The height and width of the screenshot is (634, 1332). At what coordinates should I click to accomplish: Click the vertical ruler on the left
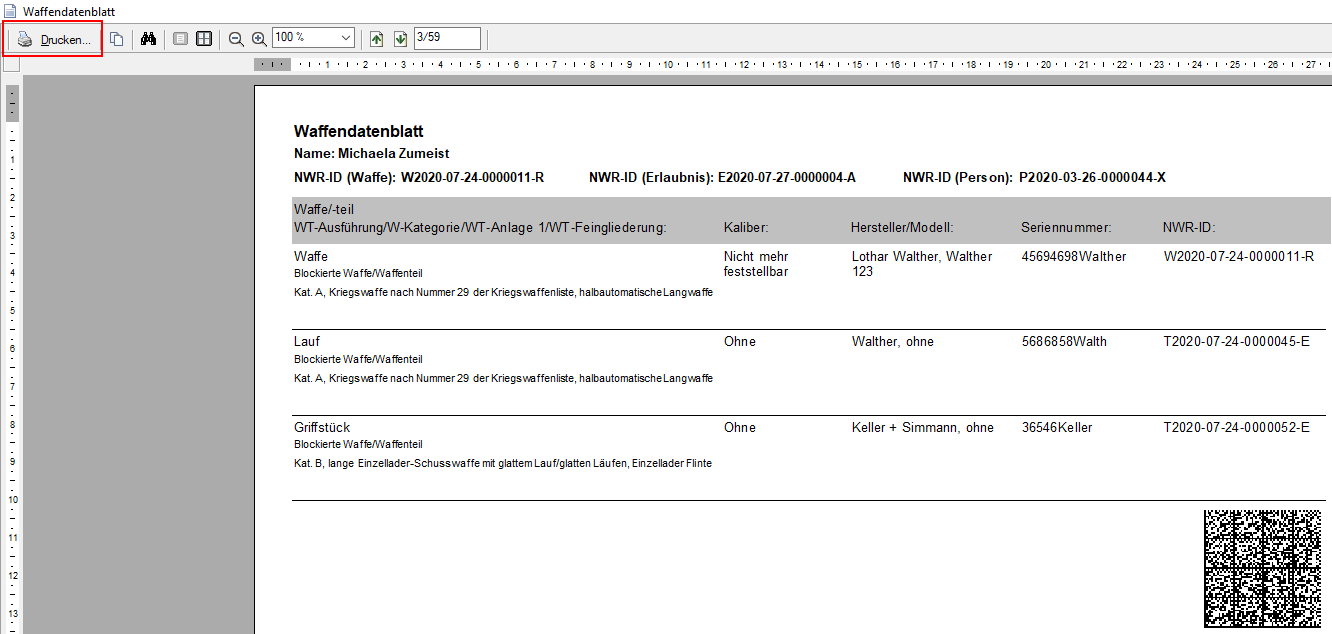point(11,350)
